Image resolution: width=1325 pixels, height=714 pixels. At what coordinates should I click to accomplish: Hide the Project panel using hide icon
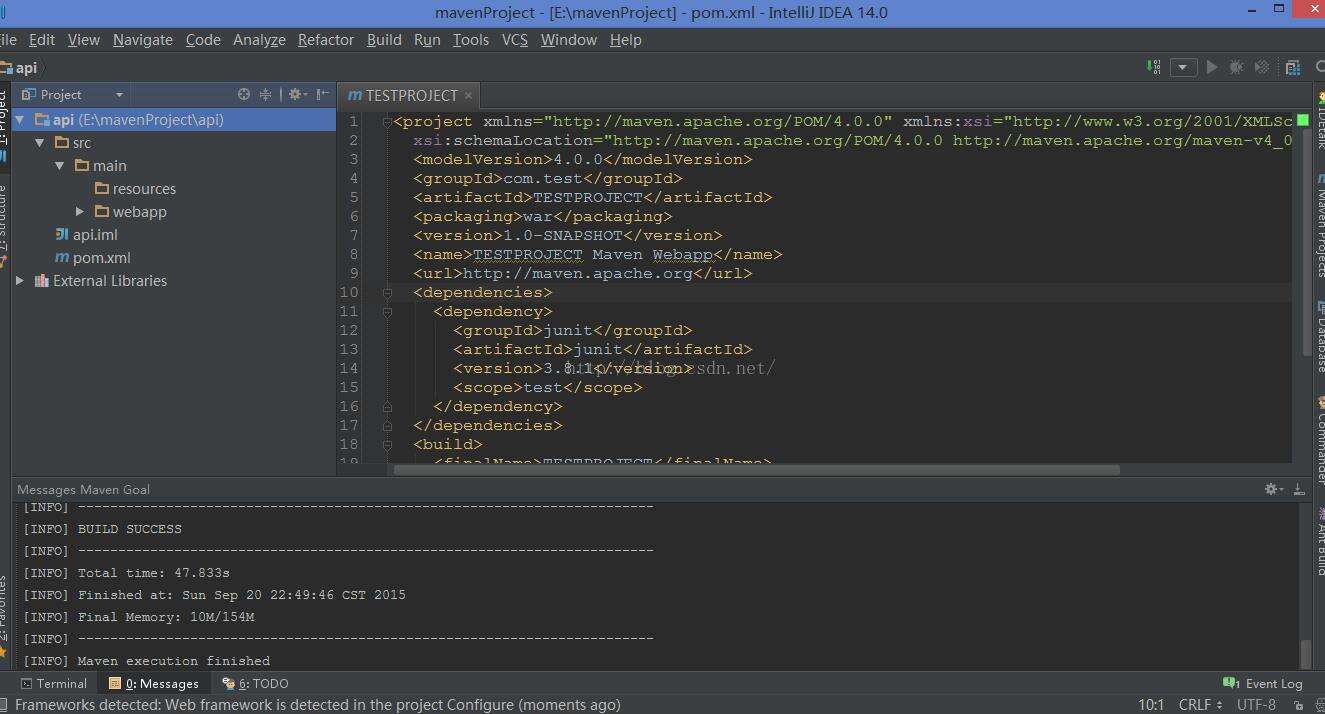tap(322, 94)
